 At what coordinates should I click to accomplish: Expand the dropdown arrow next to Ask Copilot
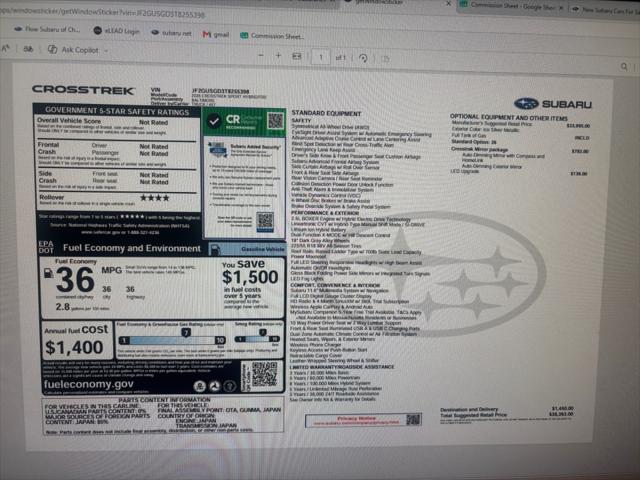point(106,51)
